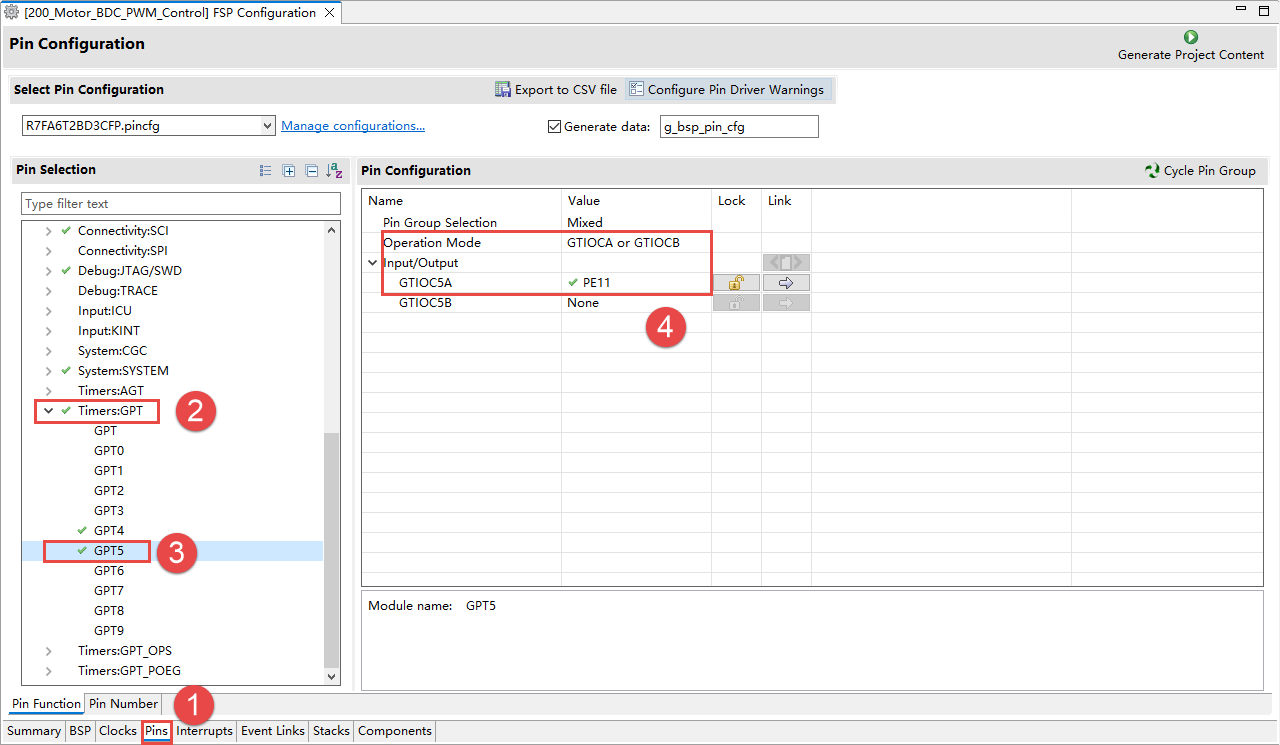Expand the Connectivity:SCI tree node

coord(48,231)
